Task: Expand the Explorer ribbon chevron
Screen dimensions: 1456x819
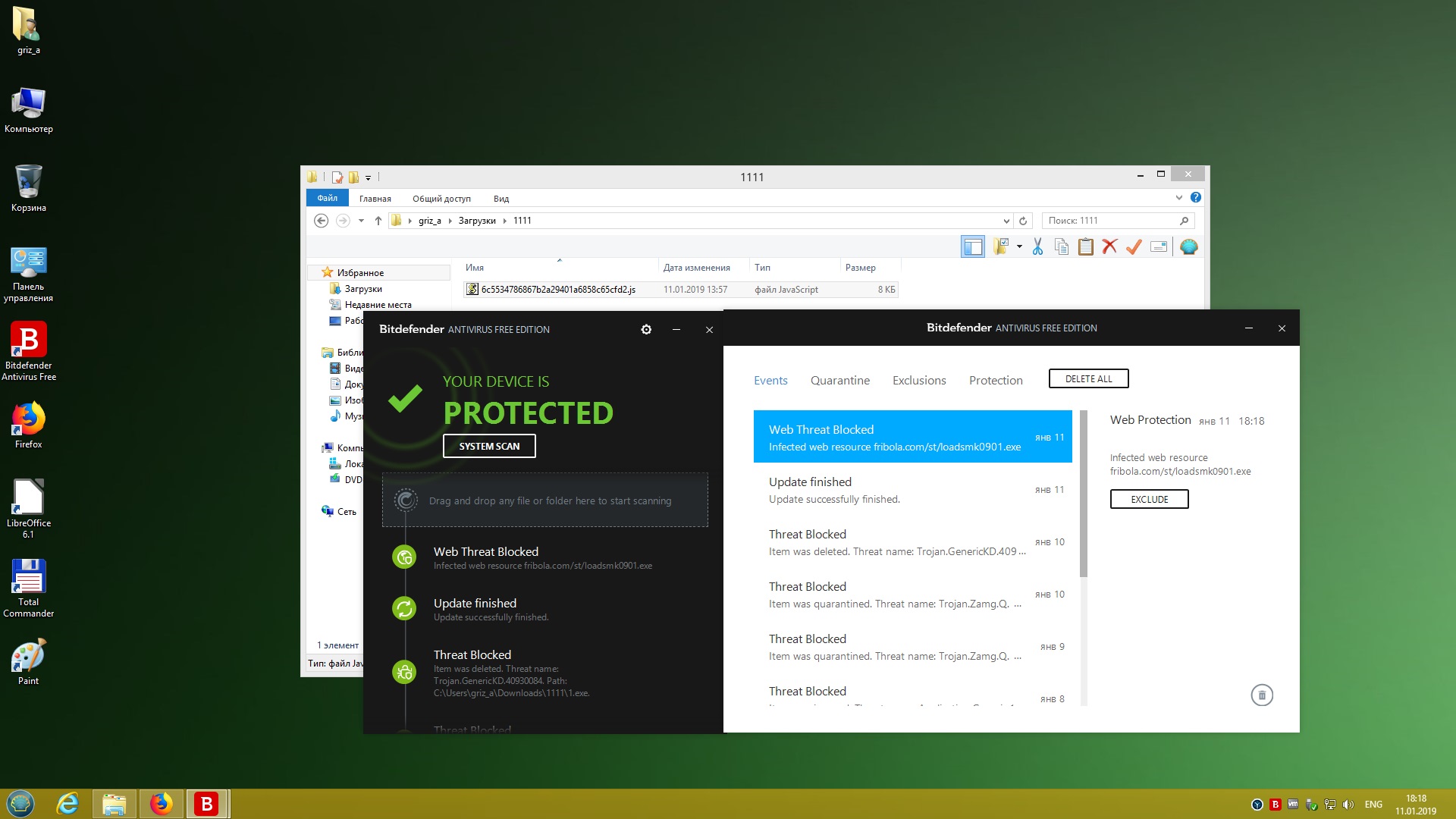Action: click(x=1178, y=198)
